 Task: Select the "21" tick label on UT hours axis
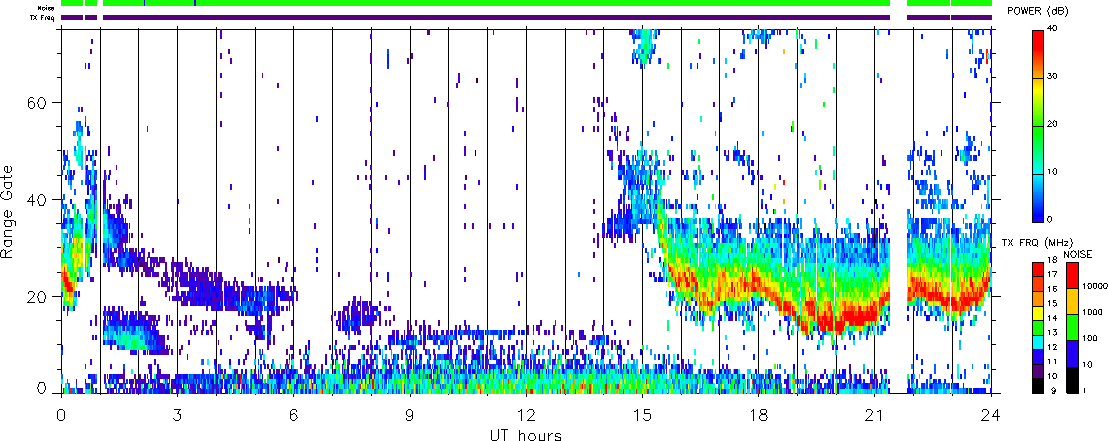[874, 414]
